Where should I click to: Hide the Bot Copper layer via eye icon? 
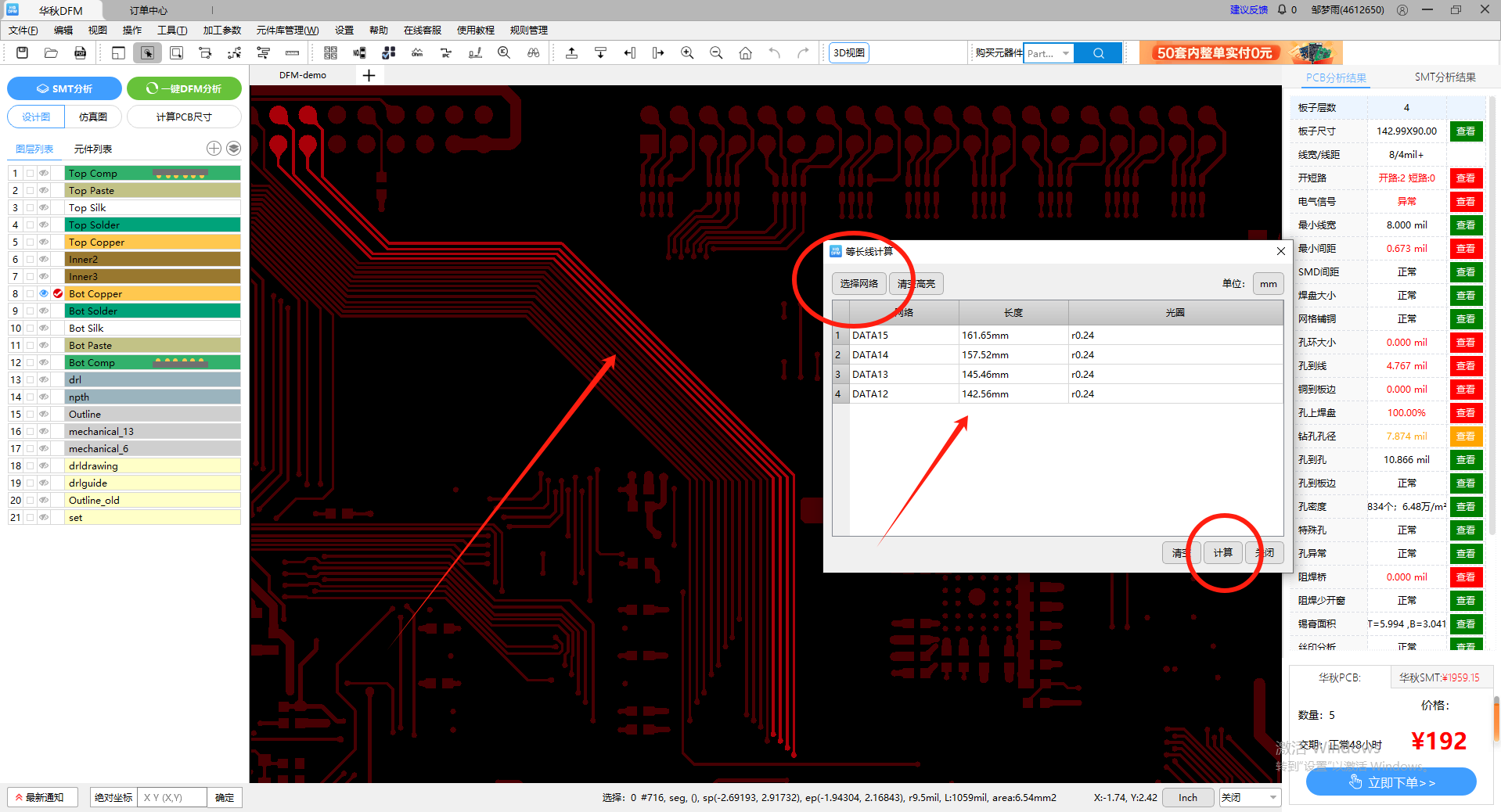coord(44,293)
